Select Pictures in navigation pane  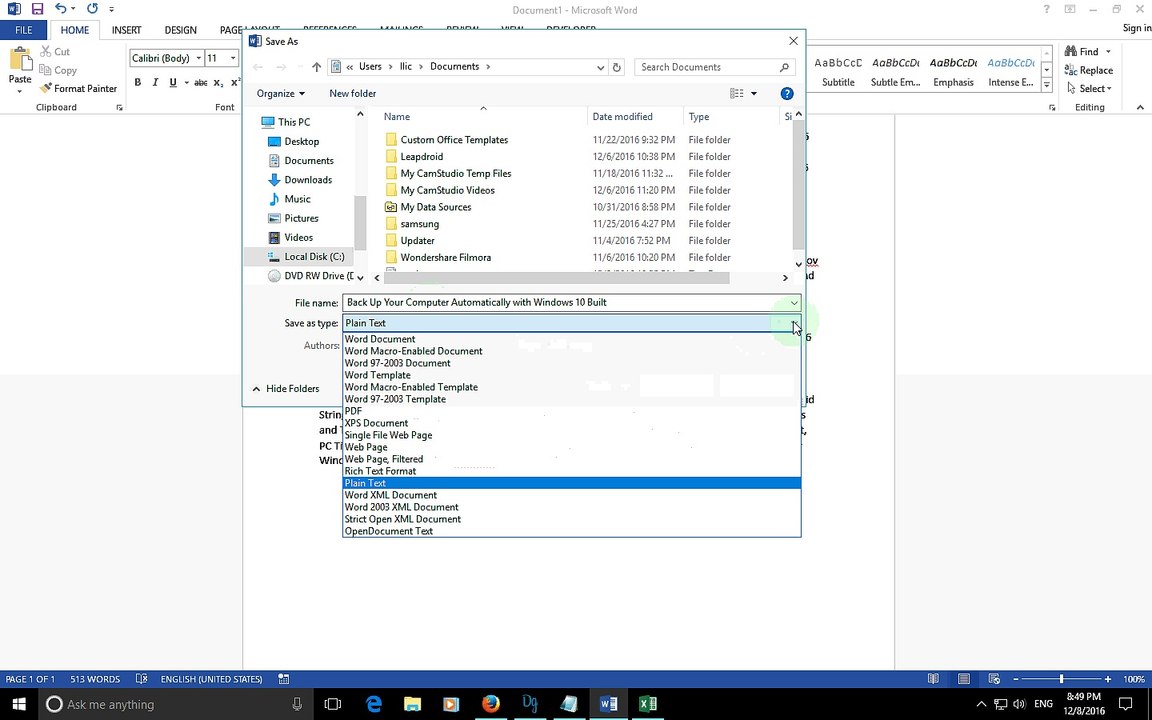point(293,217)
